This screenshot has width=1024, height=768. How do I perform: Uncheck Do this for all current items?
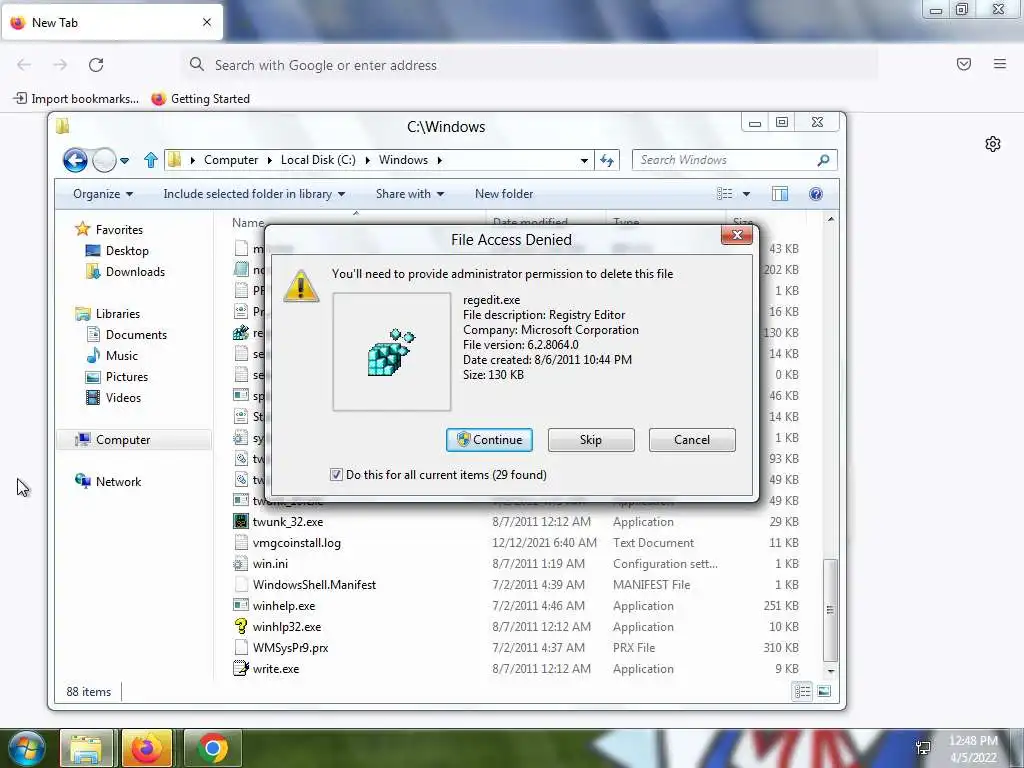(336, 475)
